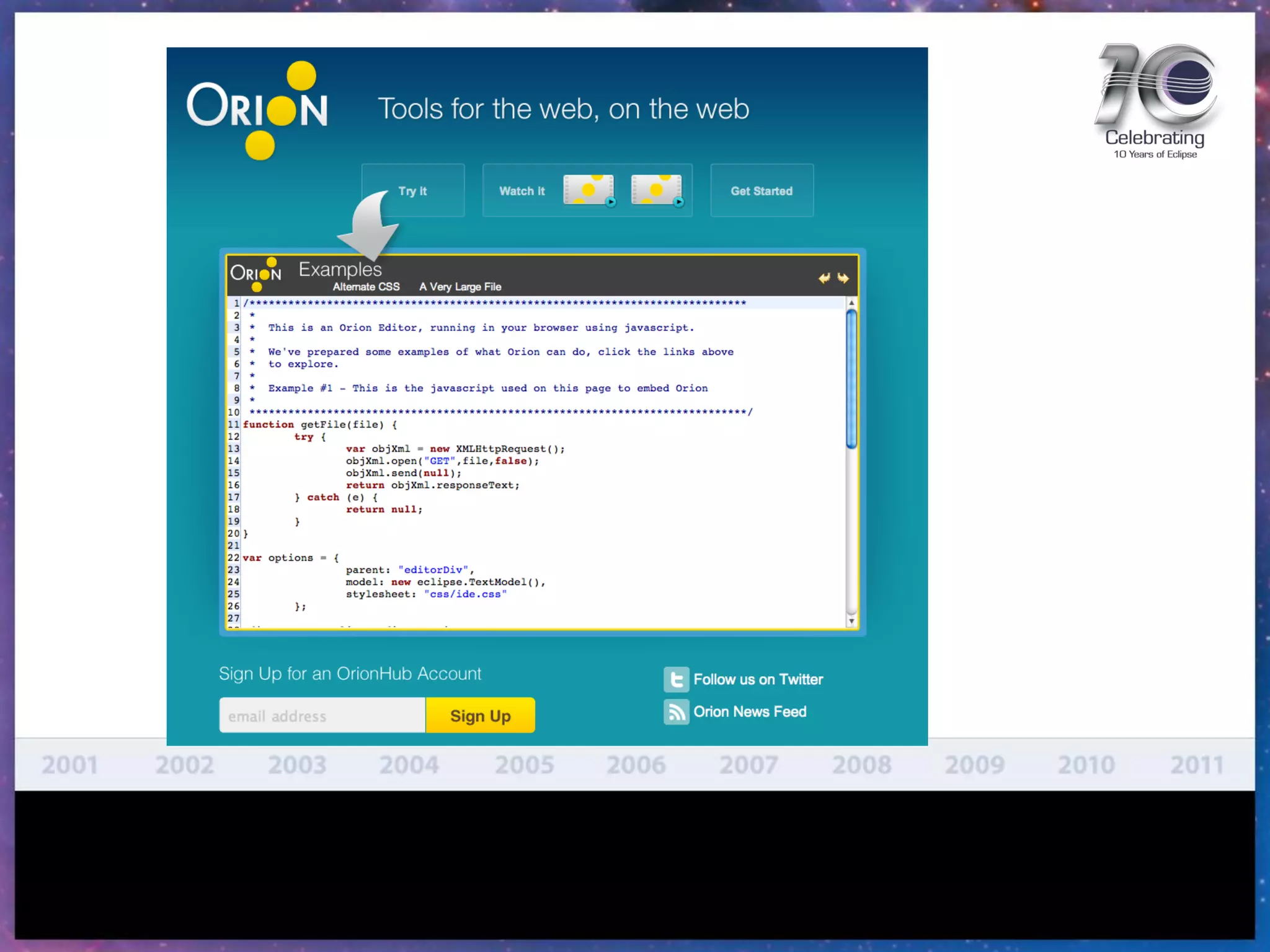Image resolution: width=1270 pixels, height=952 pixels.
Task: Open the Alternate CSS example
Action: click(x=366, y=287)
